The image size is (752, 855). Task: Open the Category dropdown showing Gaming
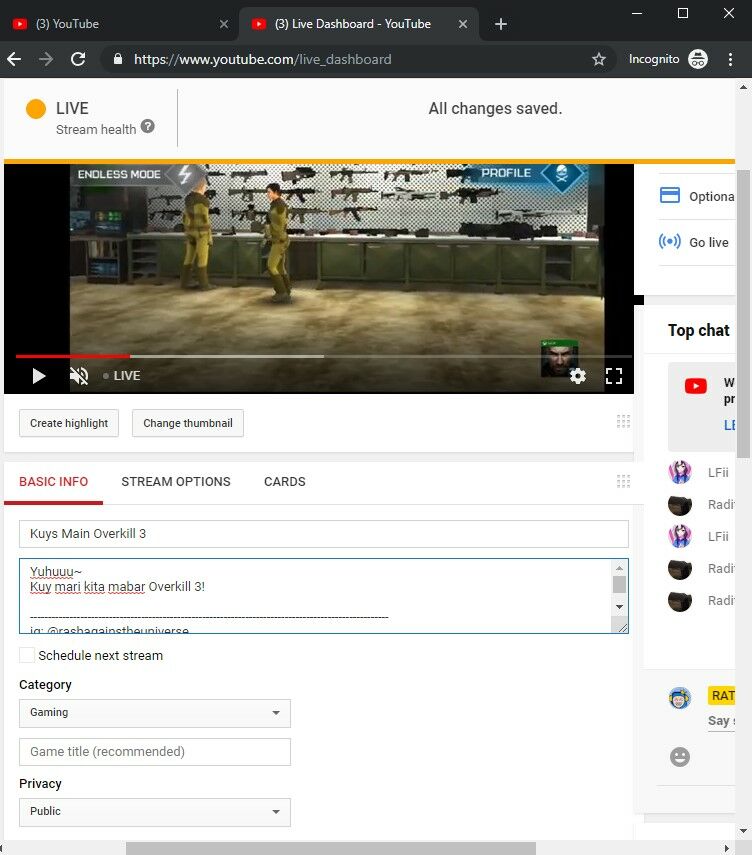click(x=155, y=713)
